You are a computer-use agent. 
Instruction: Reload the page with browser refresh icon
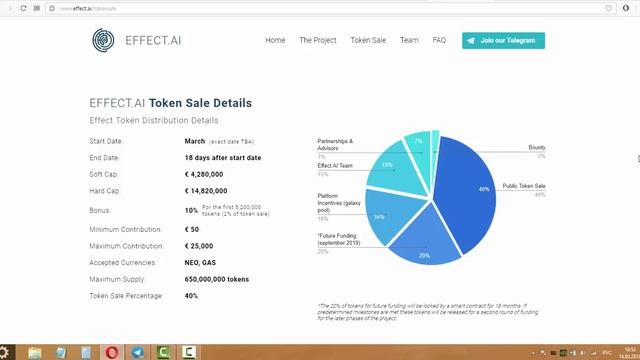point(23,8)
